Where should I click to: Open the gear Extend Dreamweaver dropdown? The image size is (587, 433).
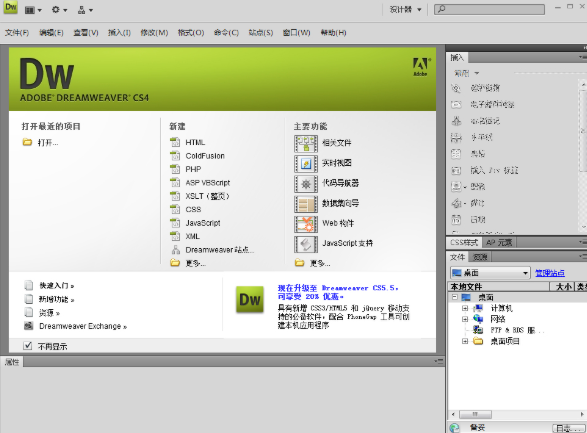pyautogui.click(x=59, y=10)
